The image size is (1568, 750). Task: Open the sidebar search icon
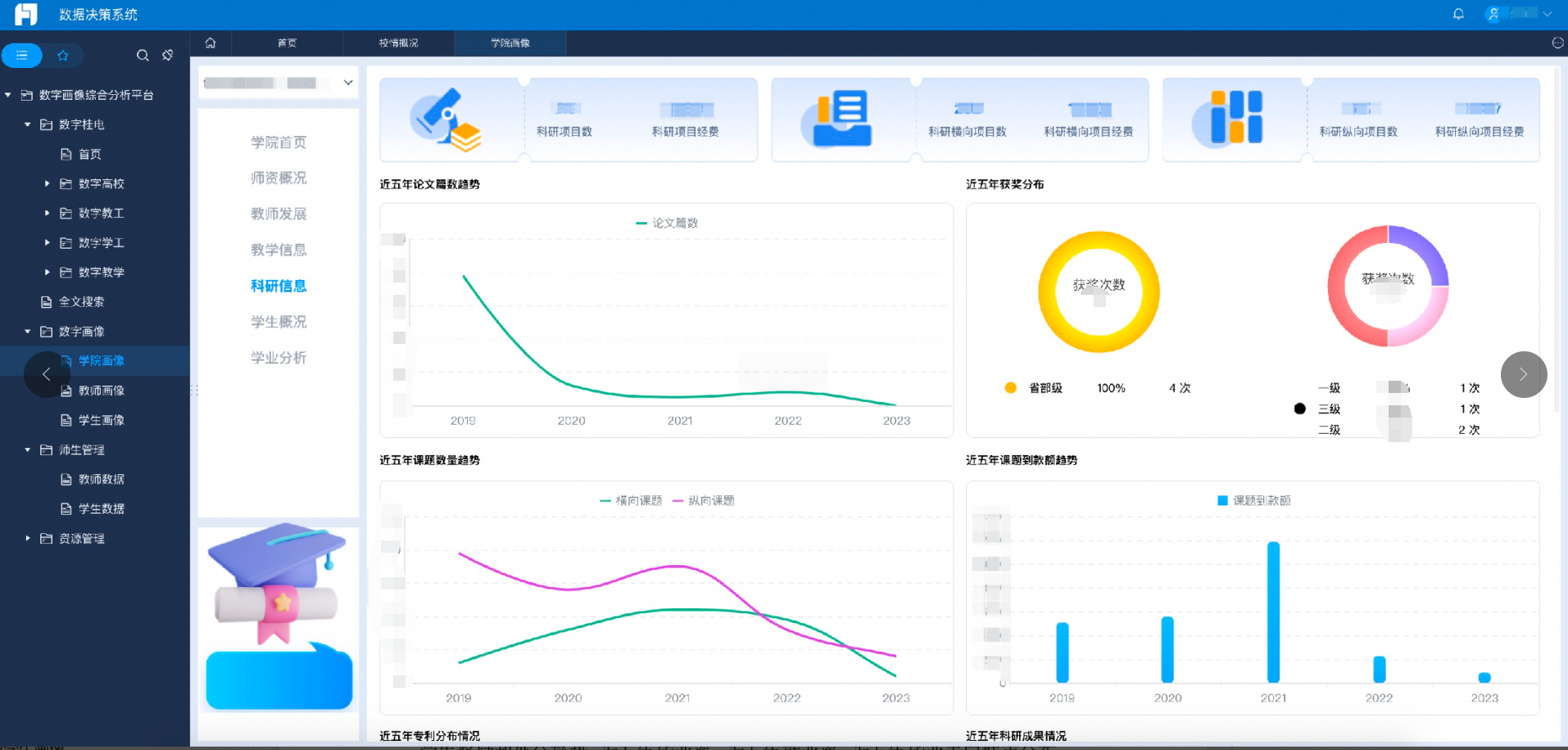143,56
